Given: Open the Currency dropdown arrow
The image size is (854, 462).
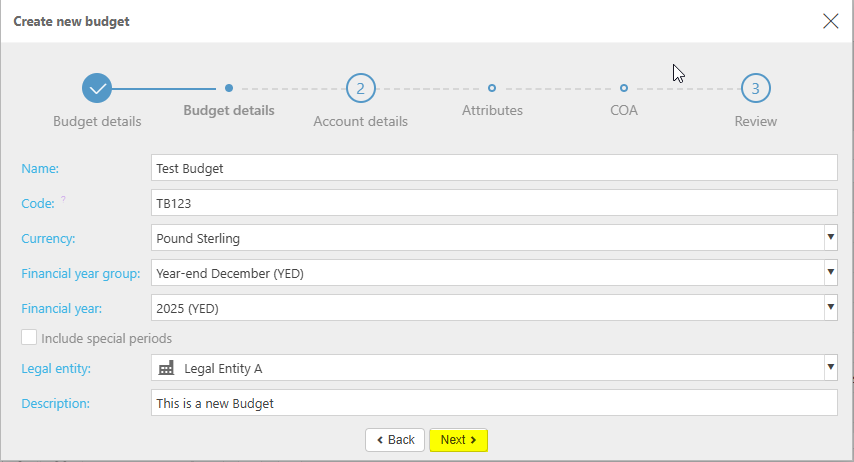Looking at the screenshot, I should (x=829, y=238).
